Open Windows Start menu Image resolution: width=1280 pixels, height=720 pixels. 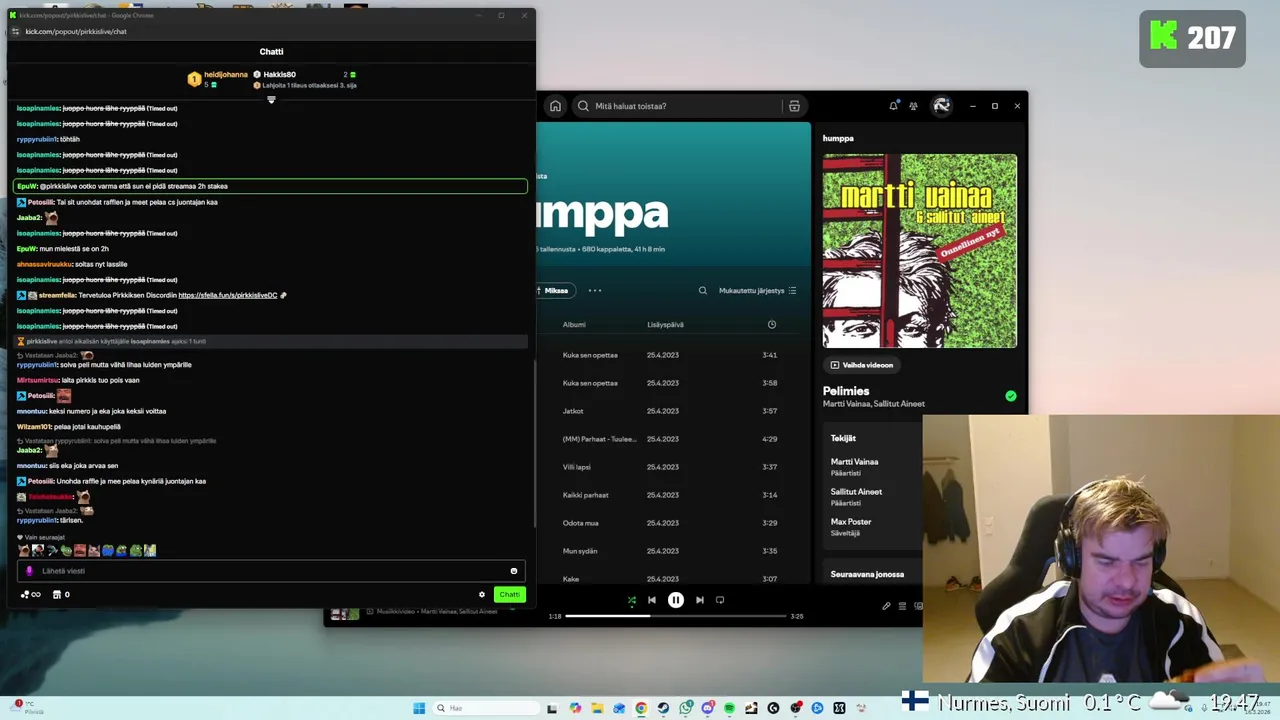click(x=419, y=708)
